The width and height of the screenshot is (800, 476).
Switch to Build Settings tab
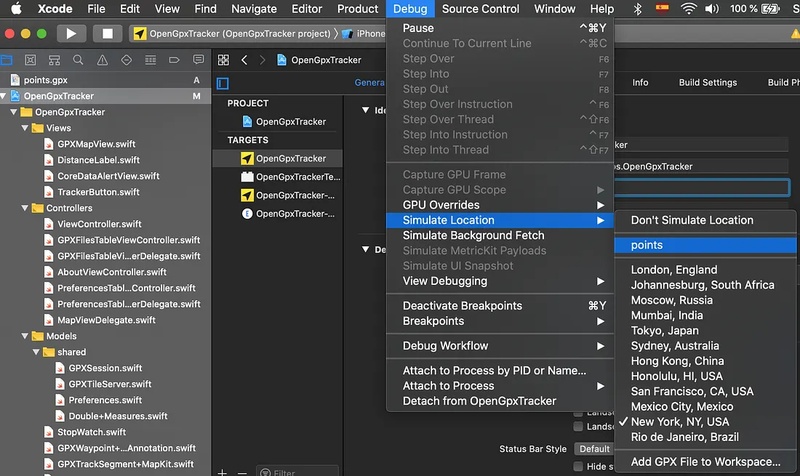click(x=708, y=83)
